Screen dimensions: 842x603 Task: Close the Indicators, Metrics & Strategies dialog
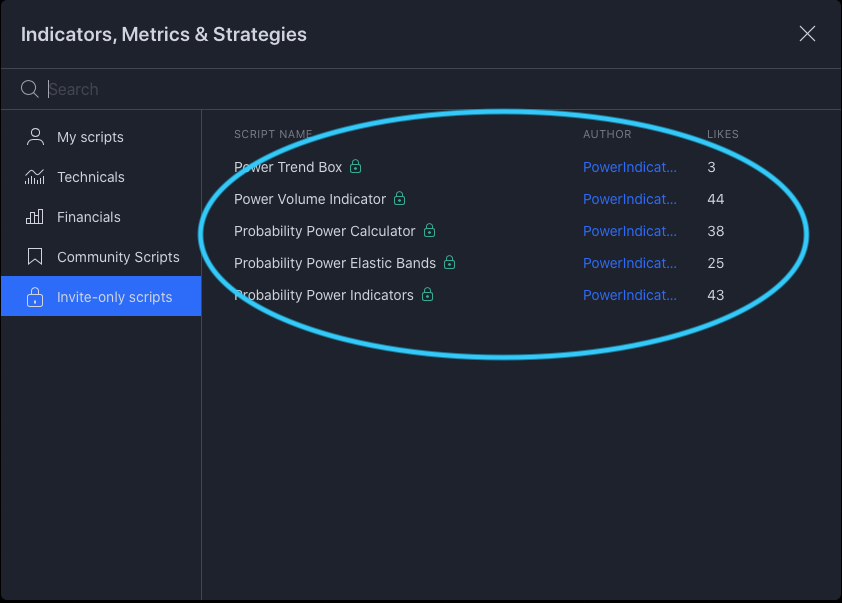[807, 34]
